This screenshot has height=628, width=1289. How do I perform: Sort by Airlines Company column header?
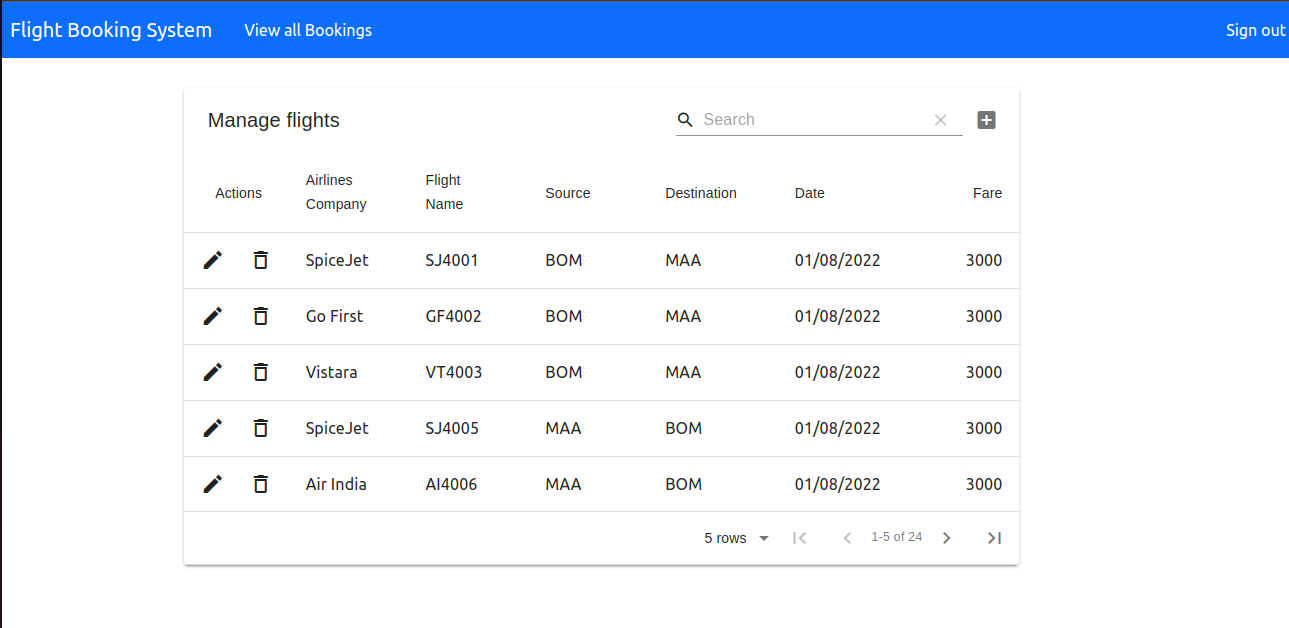click(336, 192)
